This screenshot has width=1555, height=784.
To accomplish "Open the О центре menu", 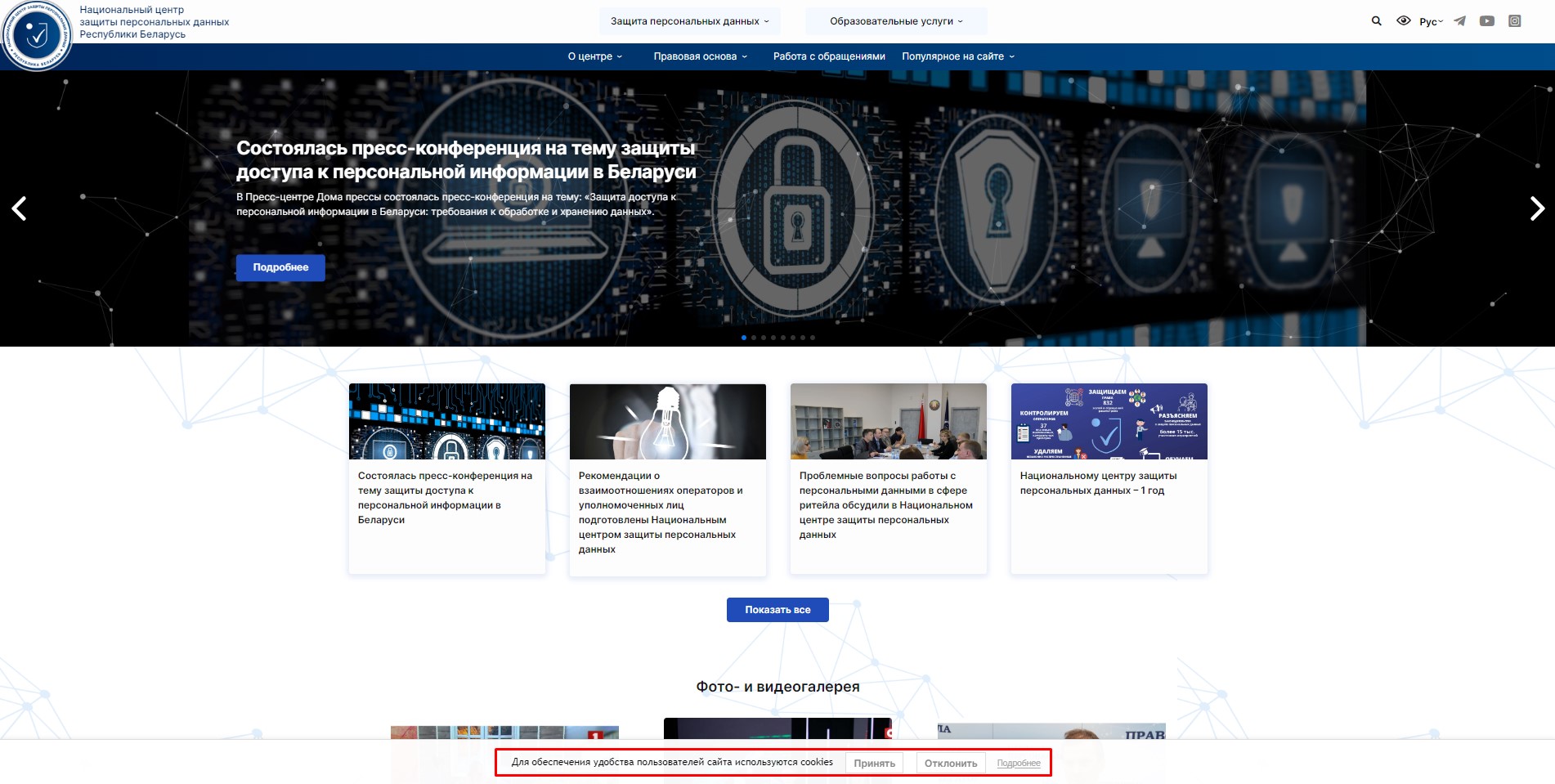I will click(594, 56).
